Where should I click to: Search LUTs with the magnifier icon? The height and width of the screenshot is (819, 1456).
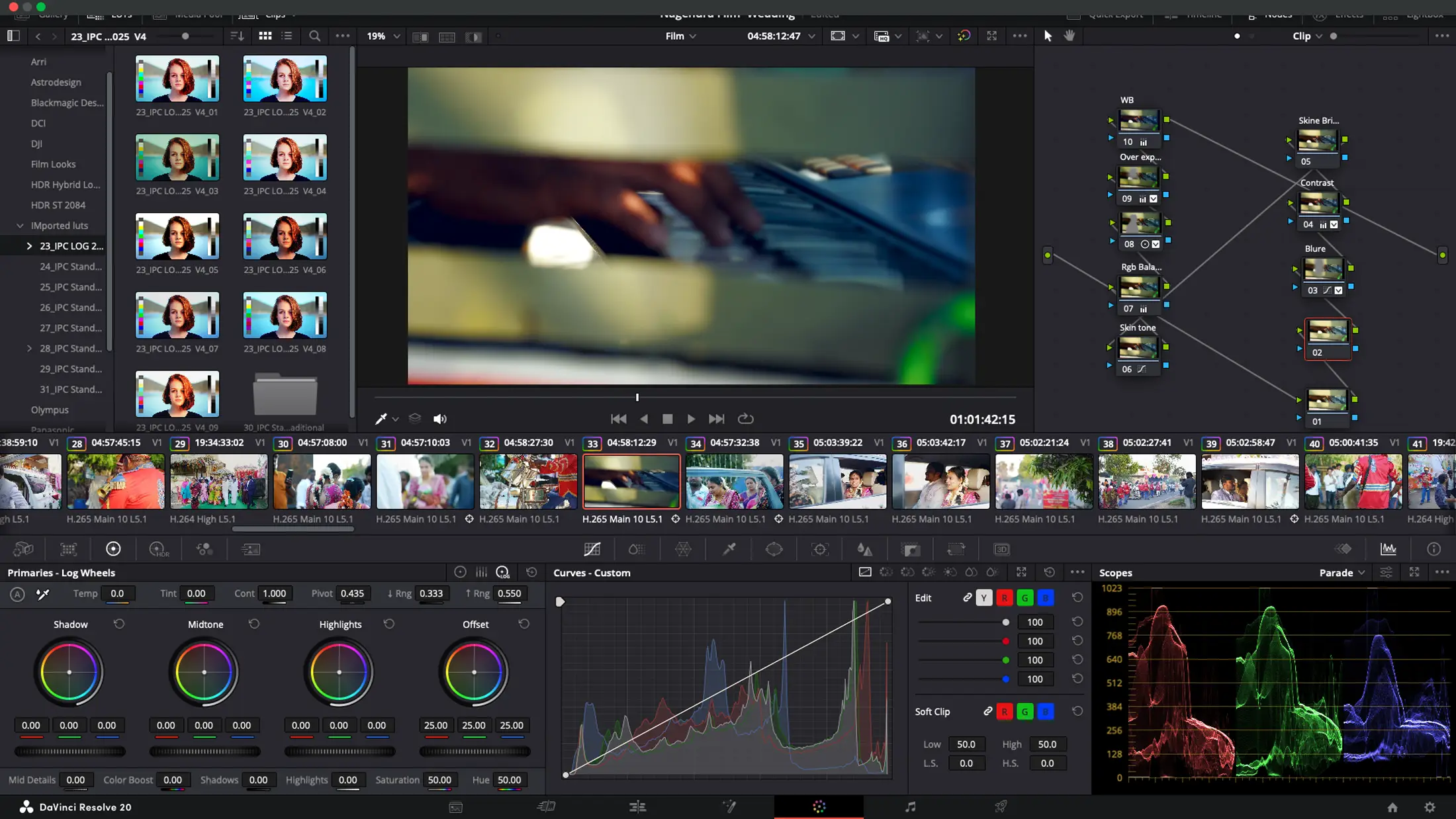(x=315, y=36)
